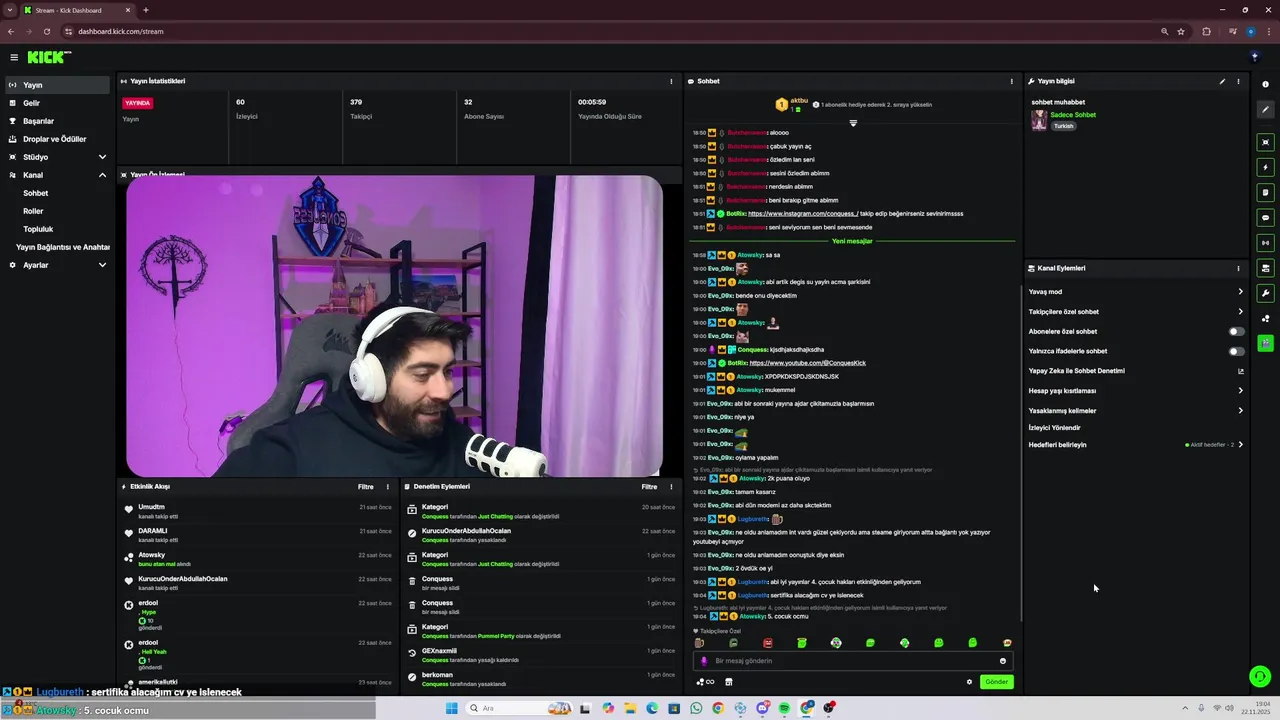1280x720 pixels.
Task: Open Takipçilere özel sohbet submenu
Action: click(1136, 312)
